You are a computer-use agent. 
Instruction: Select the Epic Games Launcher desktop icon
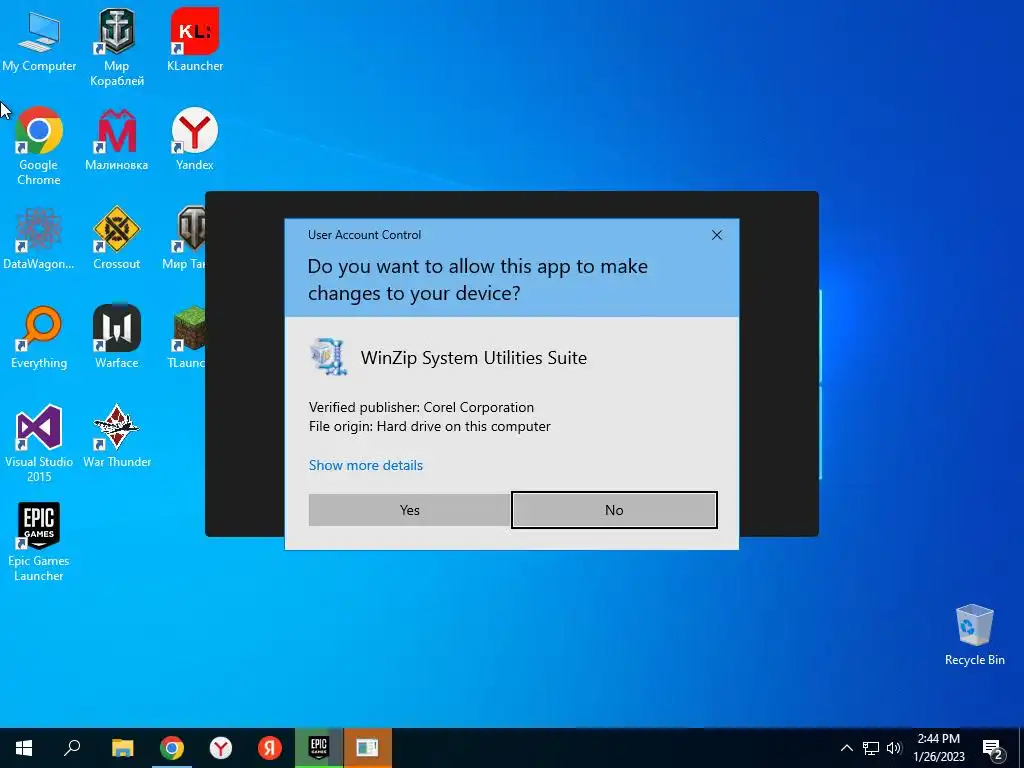(x=39, y=543)
